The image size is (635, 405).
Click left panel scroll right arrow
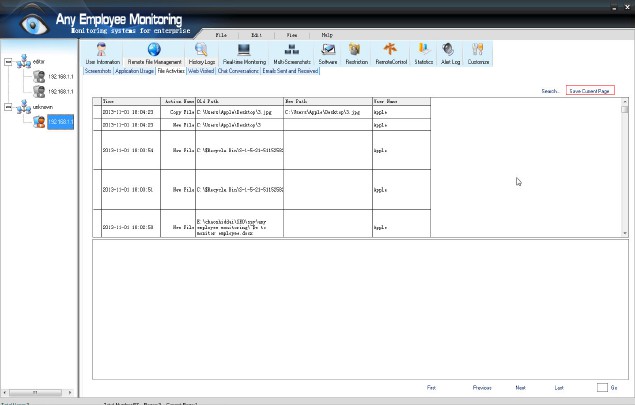pyautogui.click(x=70, y=392)
